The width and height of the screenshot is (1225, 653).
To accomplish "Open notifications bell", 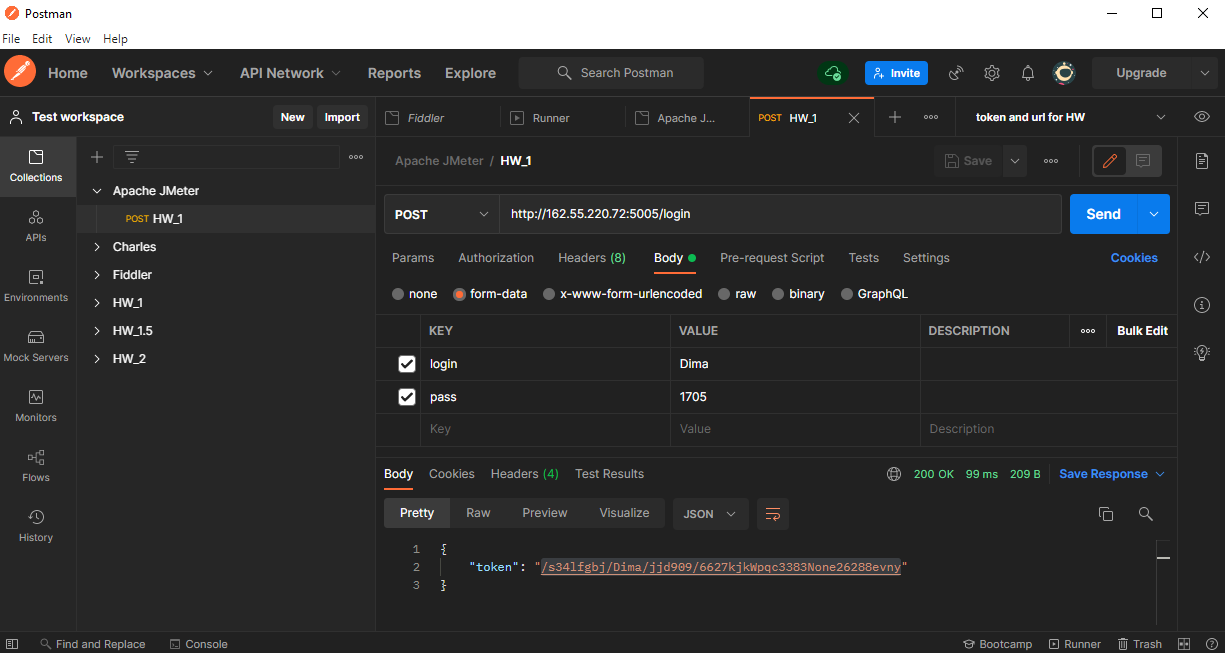I will [1027, 72].
